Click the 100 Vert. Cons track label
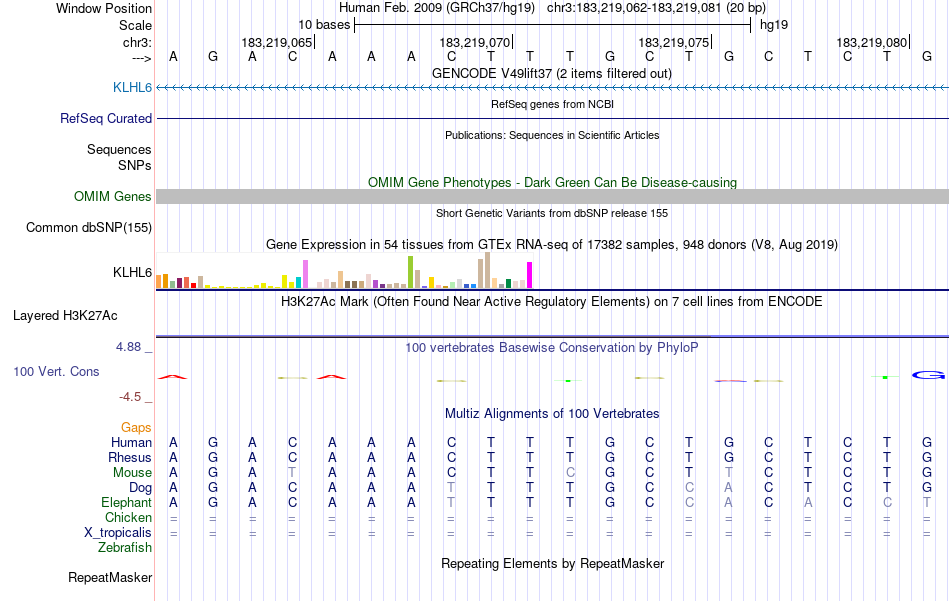The height and width of the screenshot is (601, 950). click(x=56, y=371)
